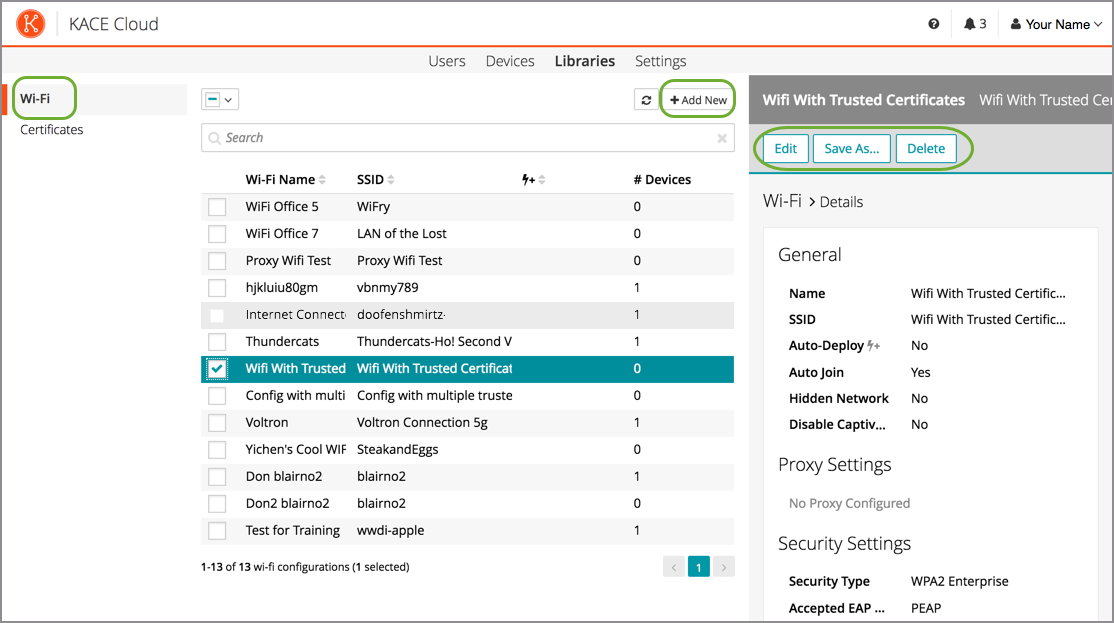1114x623 pixels.
Task: Click the refresh list icon
Action: click(646, 100)
